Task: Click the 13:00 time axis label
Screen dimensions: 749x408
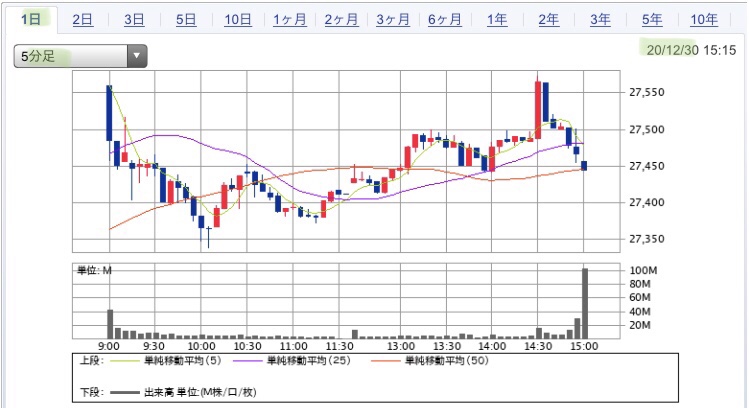Action: click(401, 346)
